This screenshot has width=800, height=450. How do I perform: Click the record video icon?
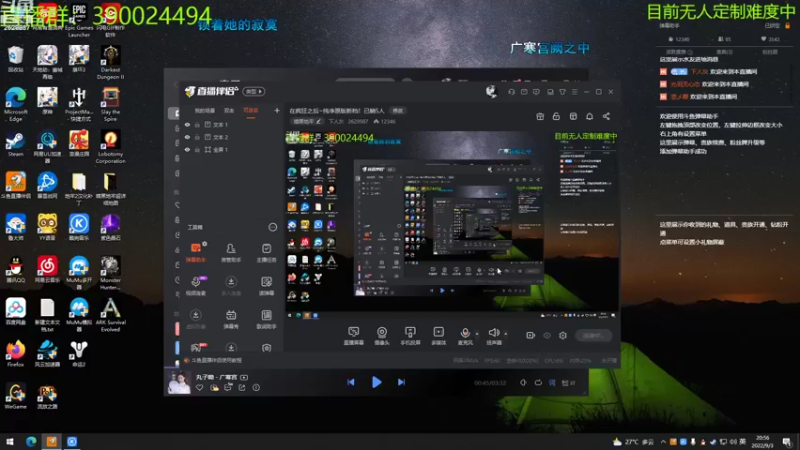(531, 335)
